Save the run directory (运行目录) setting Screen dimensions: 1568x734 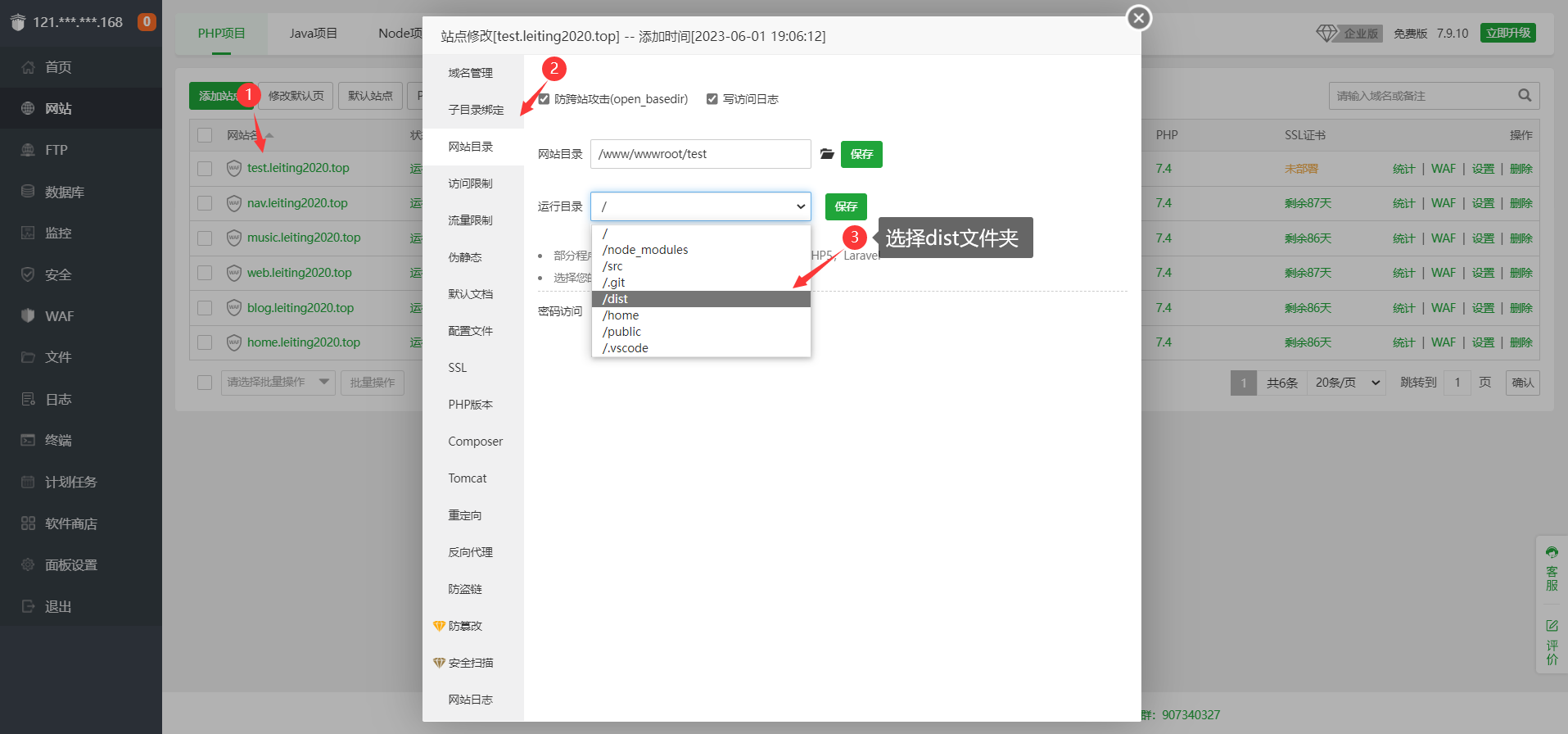coord(845,206)
